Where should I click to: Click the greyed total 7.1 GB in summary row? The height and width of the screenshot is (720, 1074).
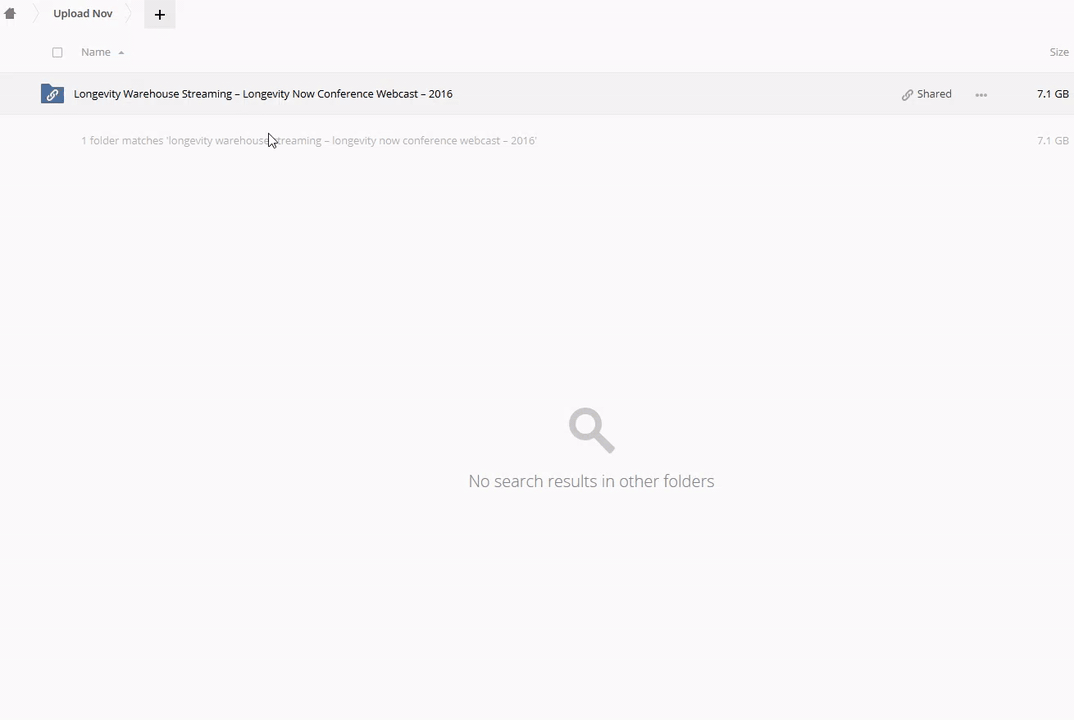point(1053,140)
